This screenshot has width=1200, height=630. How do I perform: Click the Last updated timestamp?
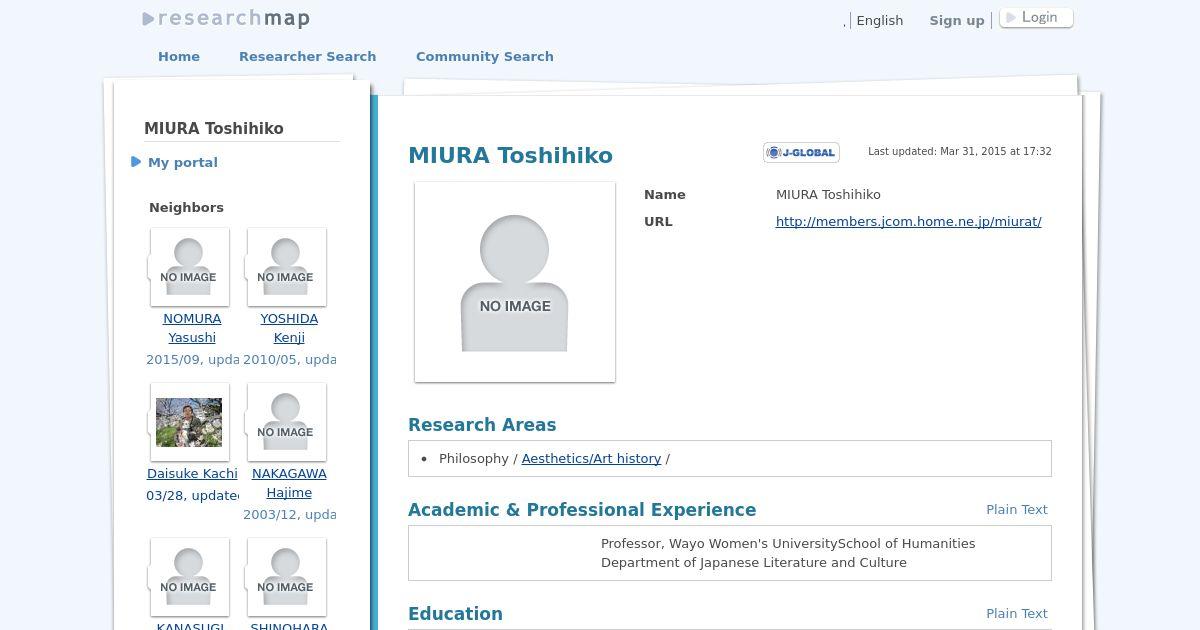pos(960,151)
